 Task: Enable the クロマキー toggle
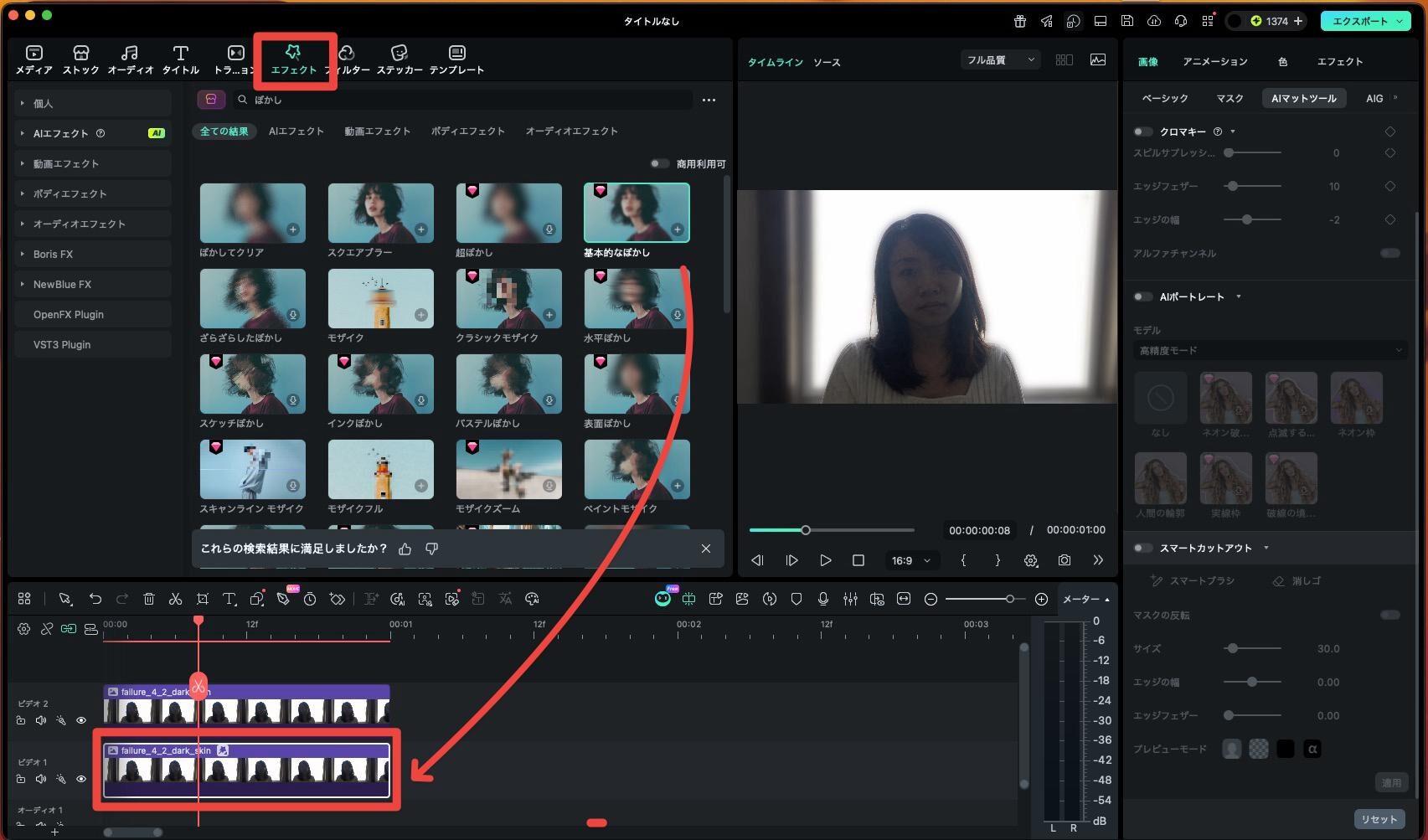coord(1142,131)
